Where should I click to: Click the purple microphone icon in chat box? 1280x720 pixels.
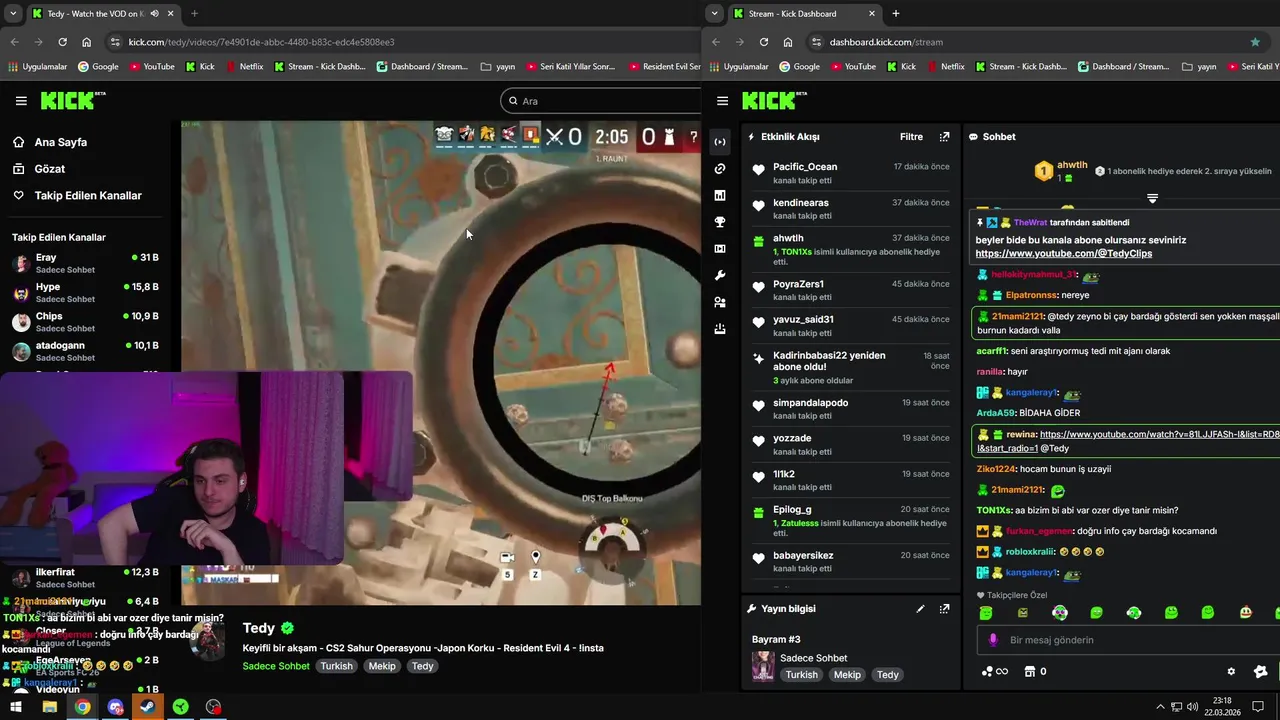point(993,640)
